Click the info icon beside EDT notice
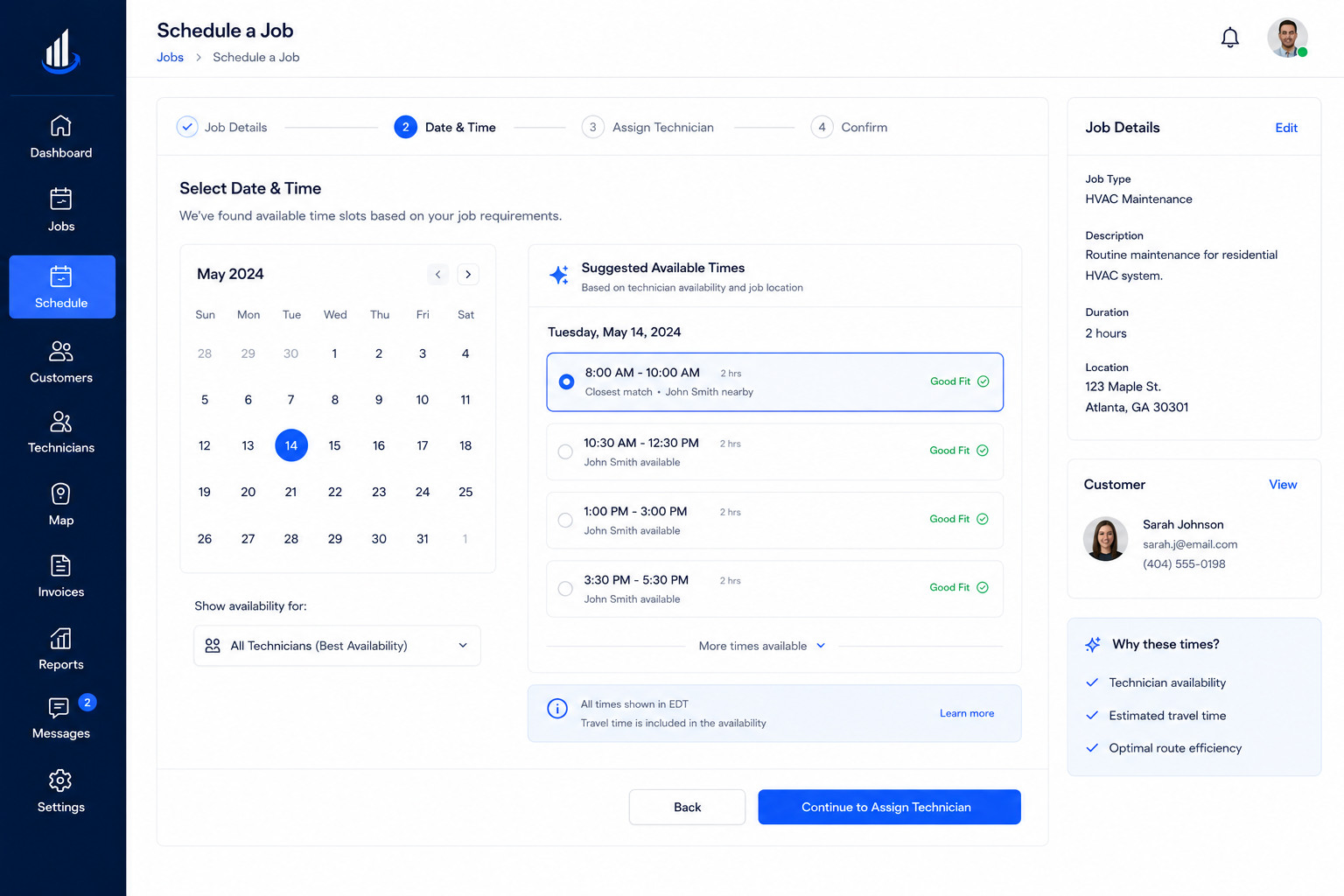The image size is (1344, 896). click(557, 709)
